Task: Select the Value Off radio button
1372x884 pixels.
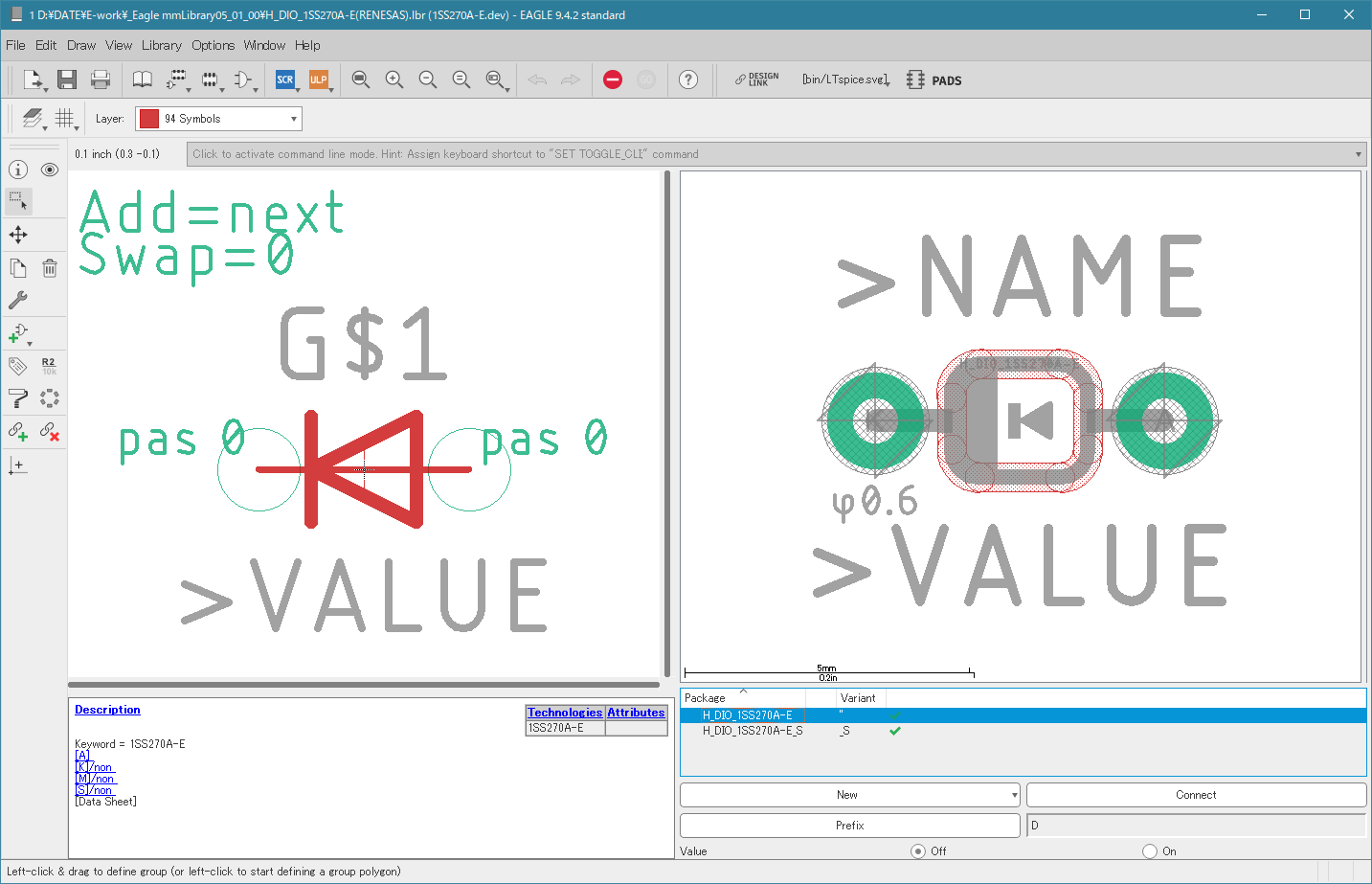Action: [x=918, y=851]
